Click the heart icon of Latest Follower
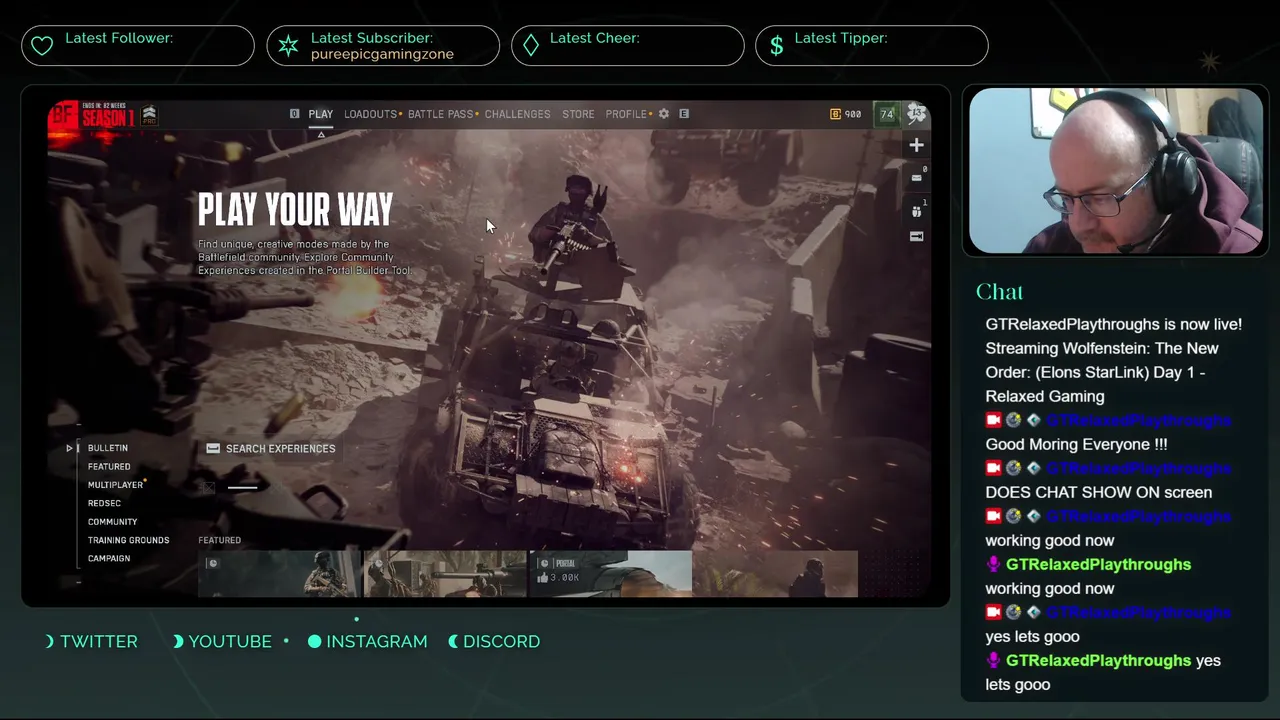The height and width of the screenshot is (720, 1280). [42, 46]
